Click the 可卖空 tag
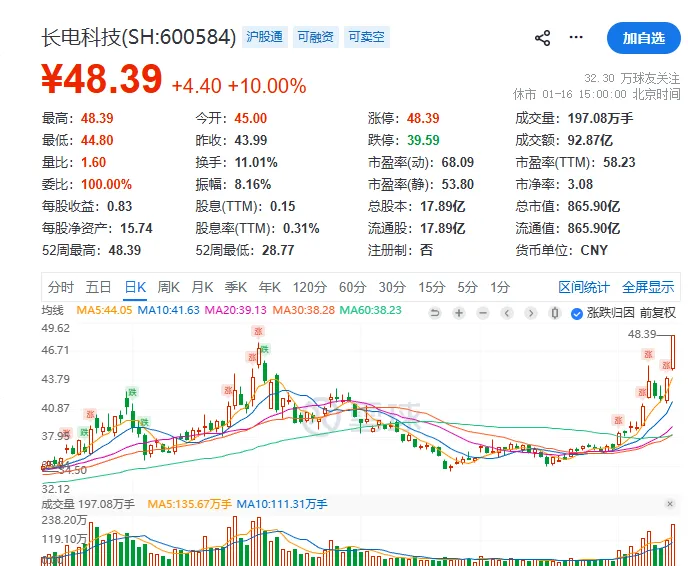Viewport: 688px width, 566px height. (x=366, y=37)
